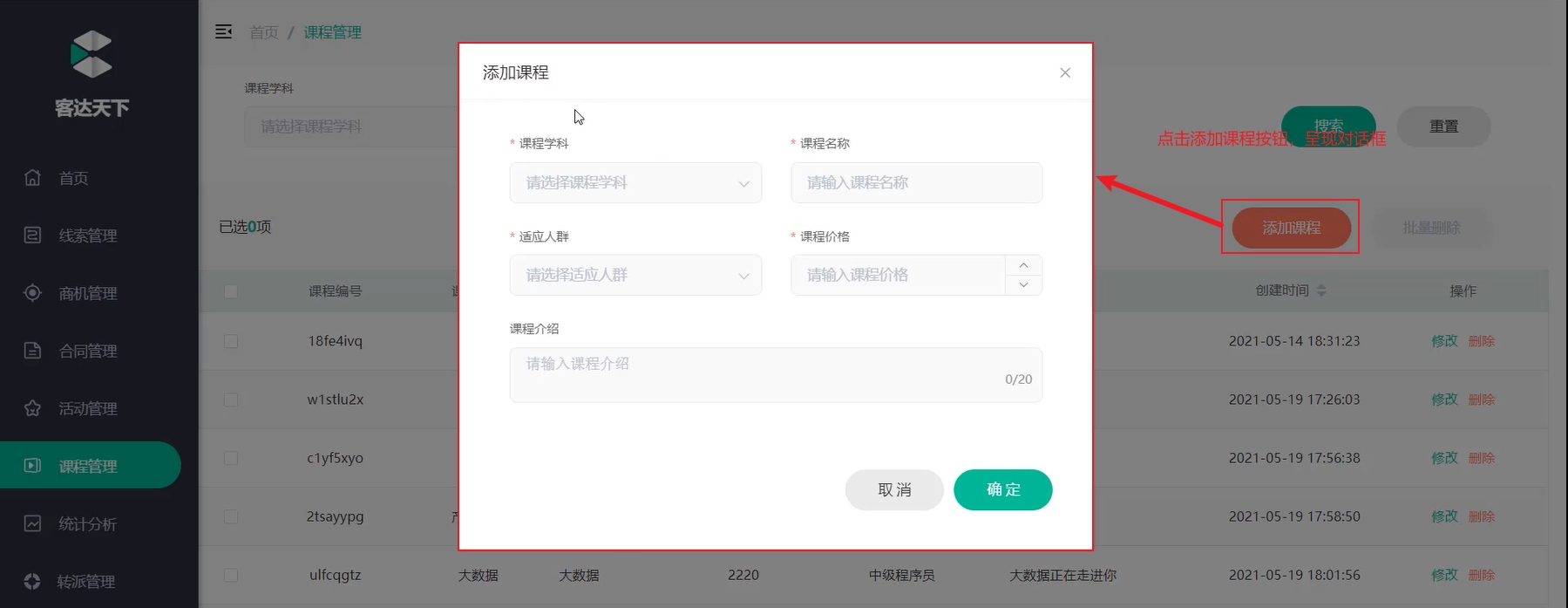Select the checkbox for course c1yf5xyo
This screenshot has height=608, width=1568.
tap(231, 458)
